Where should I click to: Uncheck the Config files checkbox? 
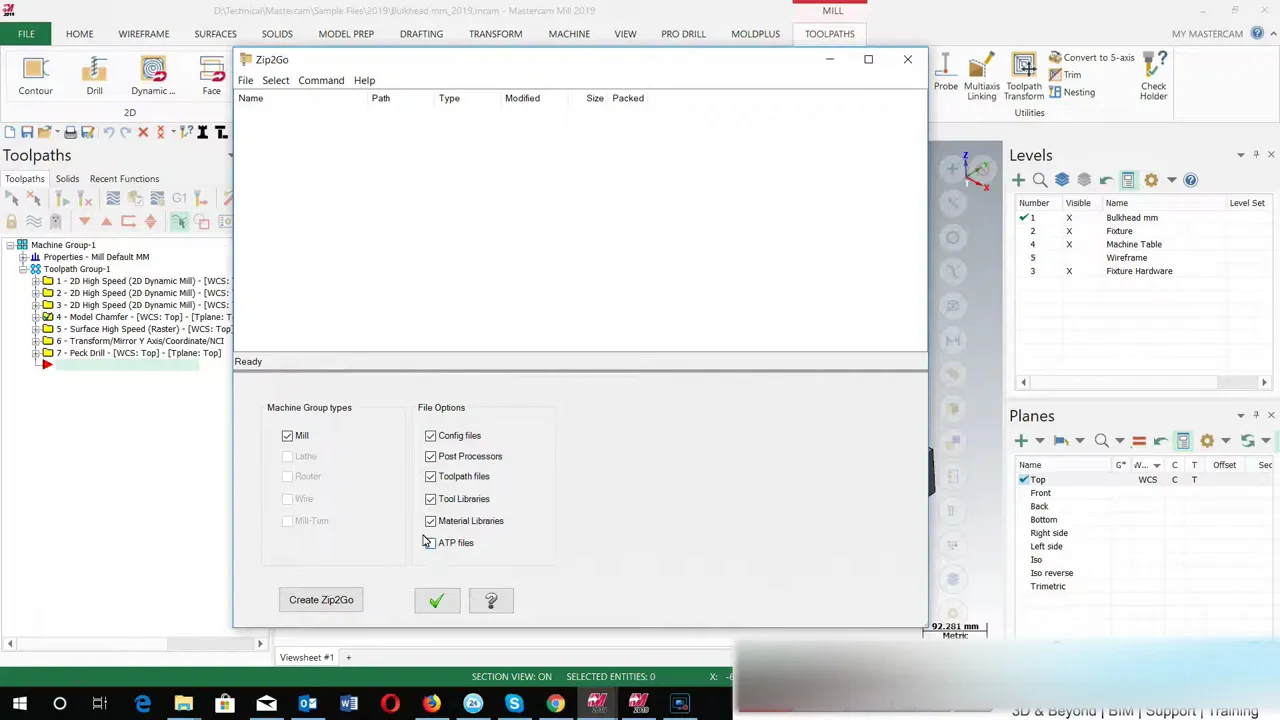430,436
